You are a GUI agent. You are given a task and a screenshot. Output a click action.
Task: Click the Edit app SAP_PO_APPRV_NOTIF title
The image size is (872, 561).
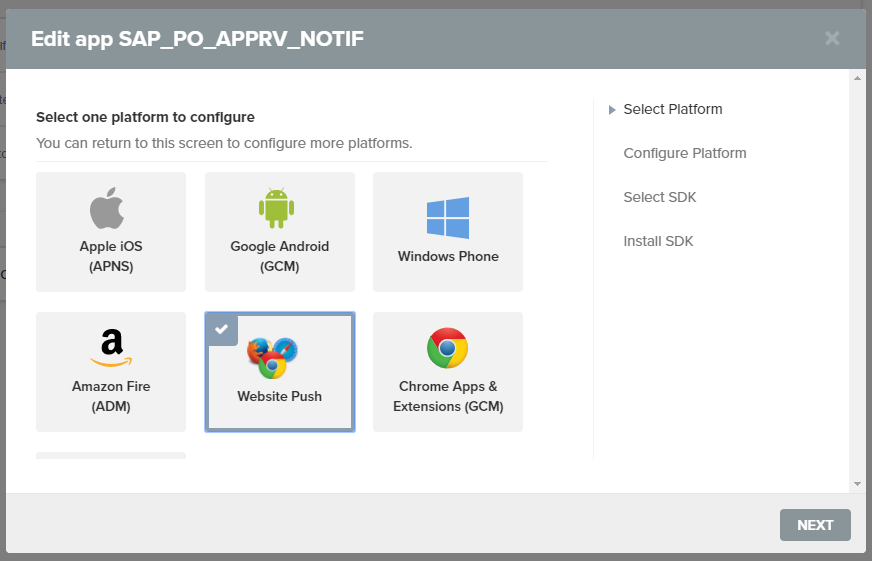pos(197,39)
